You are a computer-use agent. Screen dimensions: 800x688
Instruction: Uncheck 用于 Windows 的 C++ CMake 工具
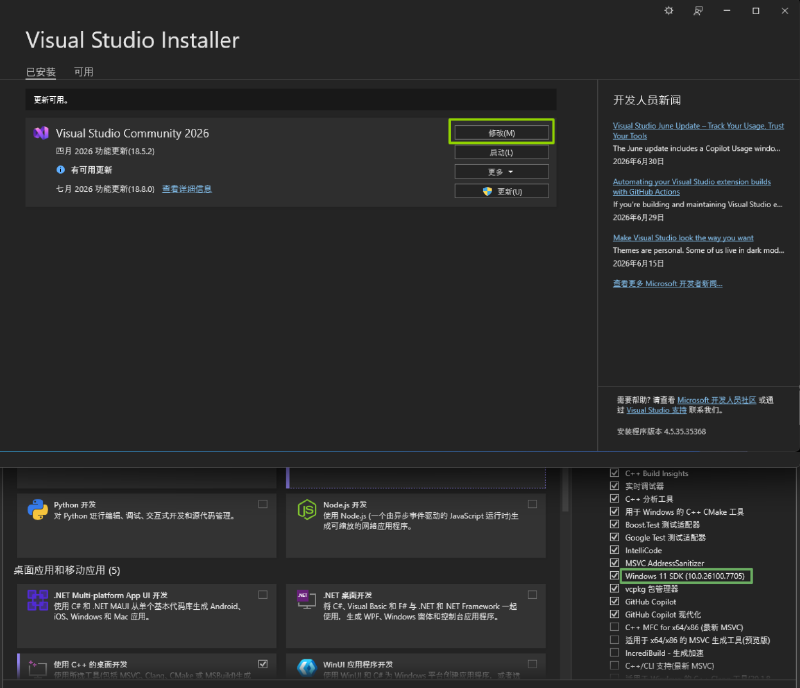coord(614,511)
